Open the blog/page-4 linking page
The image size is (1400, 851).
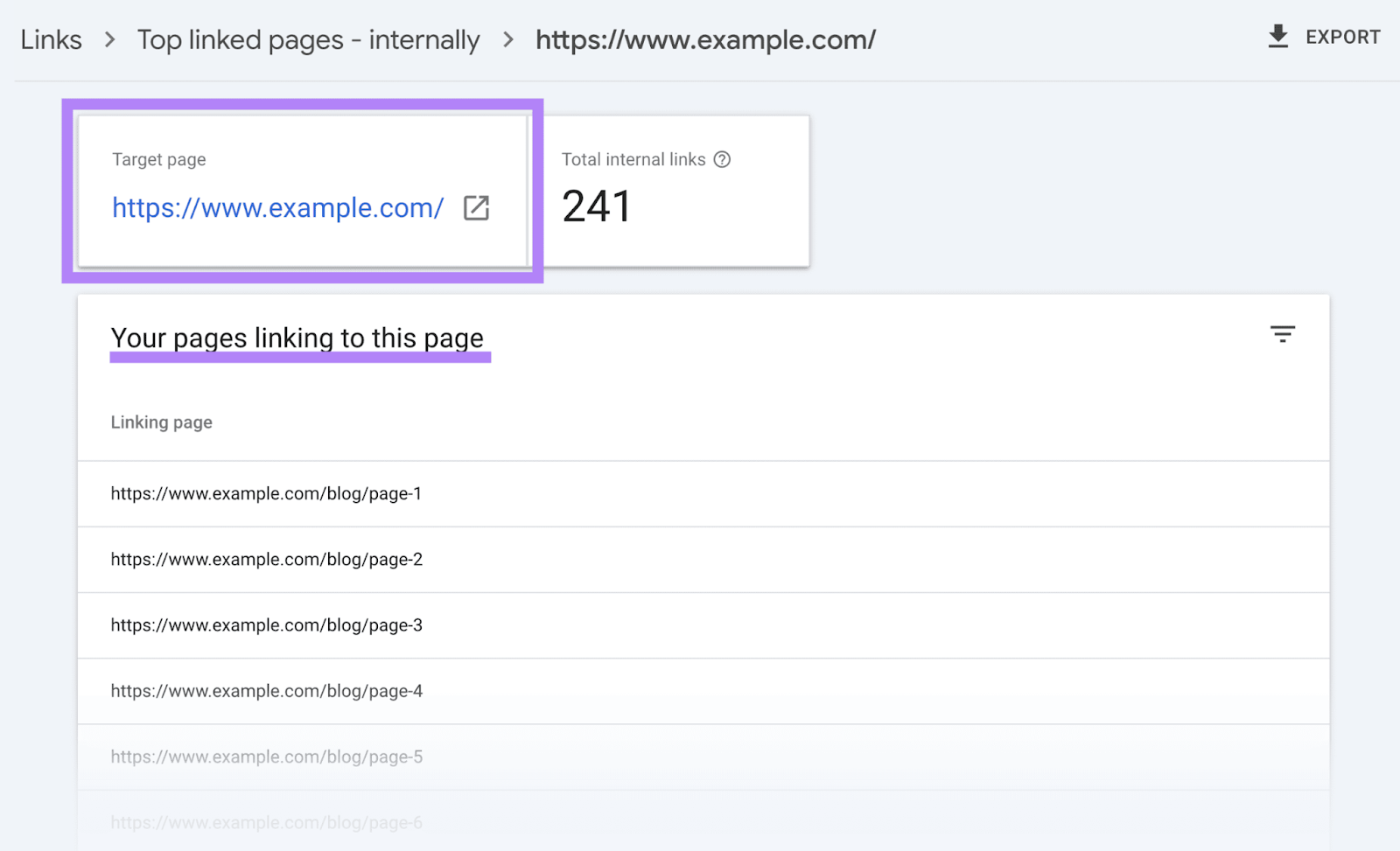click(x=266, y=690)
